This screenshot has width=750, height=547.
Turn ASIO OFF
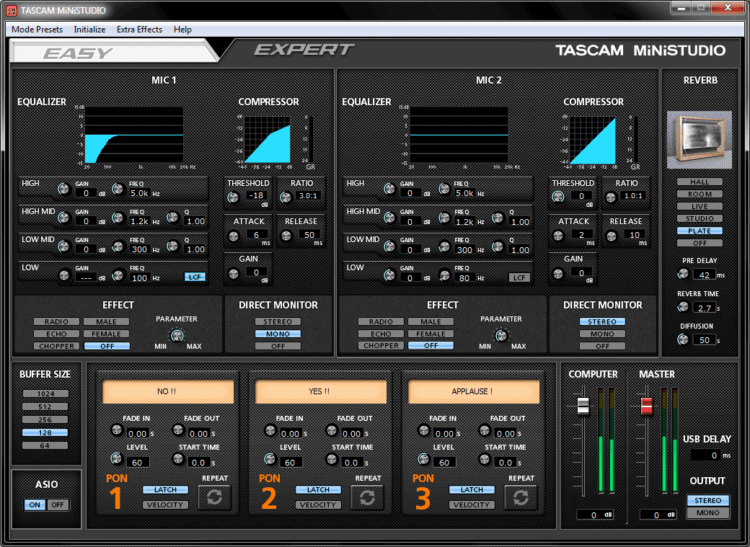pyautogui.click(x=57, y=504)
